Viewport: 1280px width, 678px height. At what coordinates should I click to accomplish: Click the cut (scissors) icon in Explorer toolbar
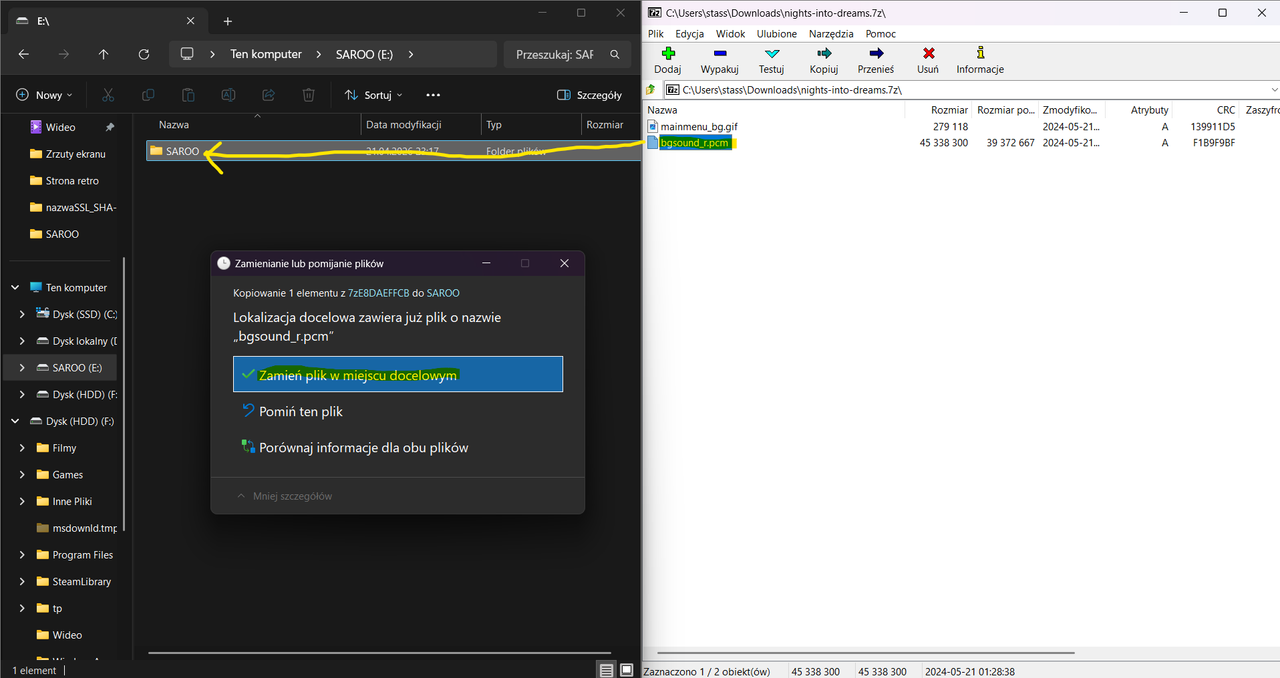pos(108,95)
